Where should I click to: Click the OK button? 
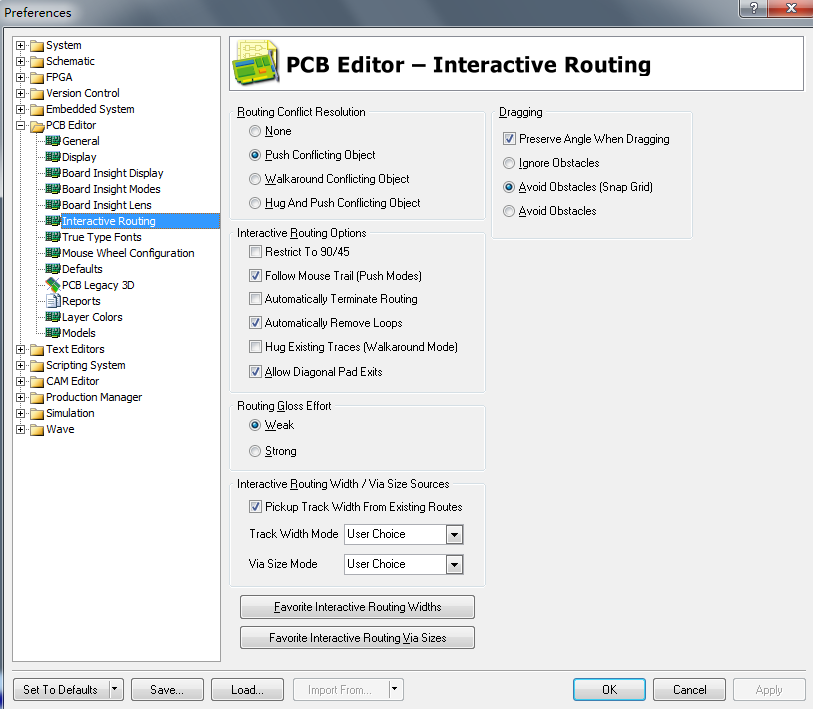click(x=609, y=689)
